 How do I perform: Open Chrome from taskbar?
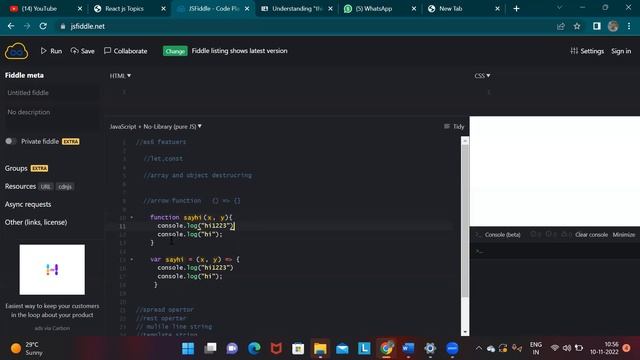coord(386,349)
